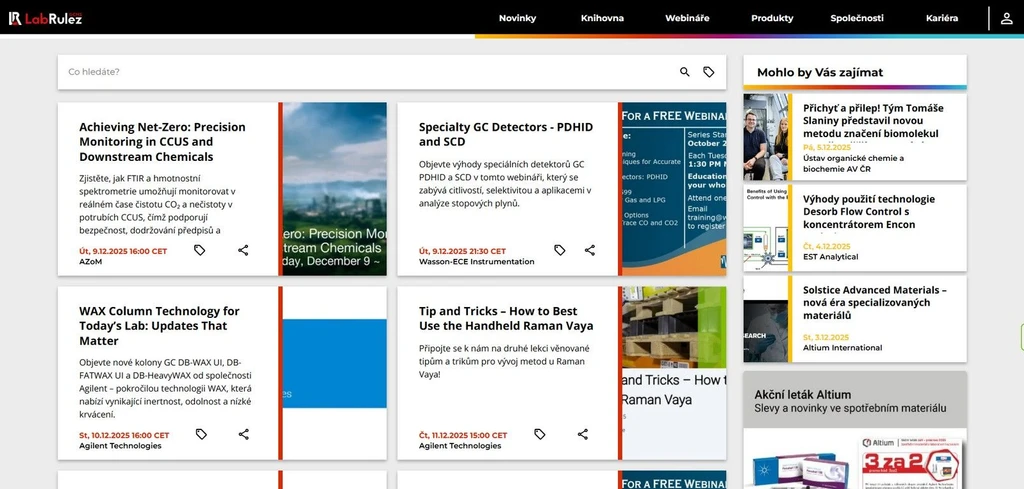This screenshot has width=1024, height=489.
Task: Open tag filter icon in search bar
Action: click(x=709, y=72)
